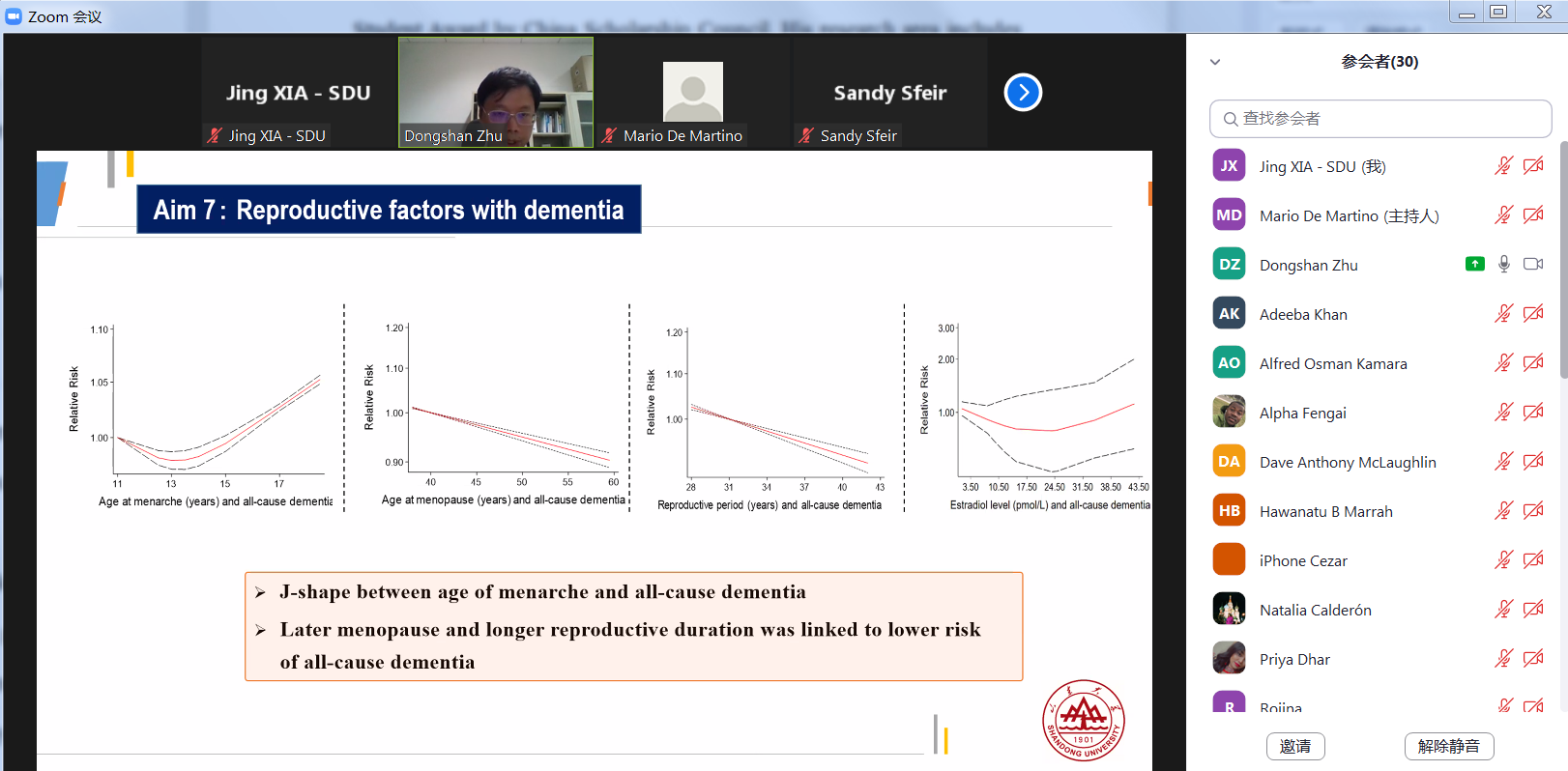The image size is (1568, 771).
Task: Select Dongshan Zhu video thumbnail
Action: tap(496, 93)
